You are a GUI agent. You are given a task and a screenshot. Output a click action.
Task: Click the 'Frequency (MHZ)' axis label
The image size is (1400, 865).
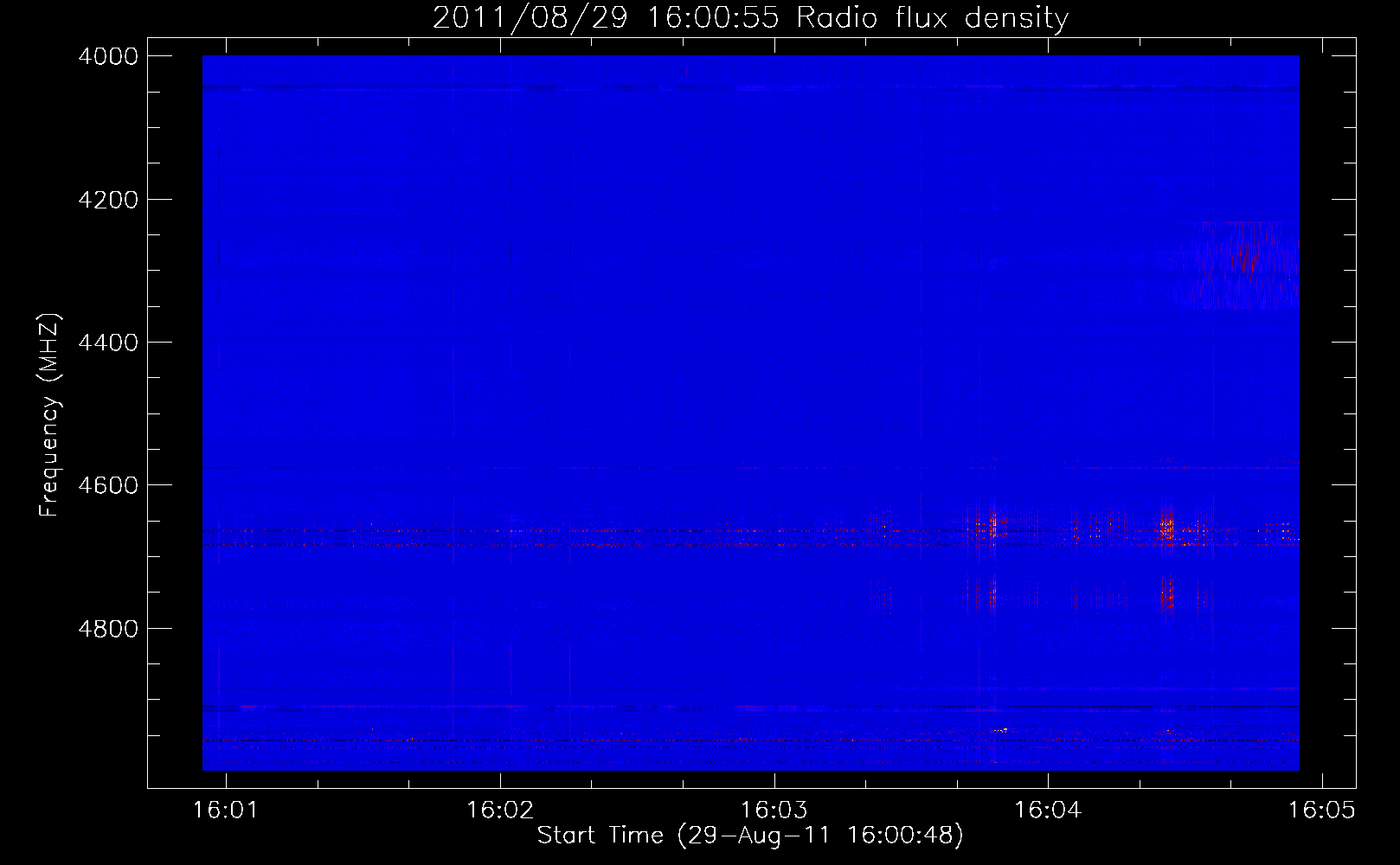point(50,415)
